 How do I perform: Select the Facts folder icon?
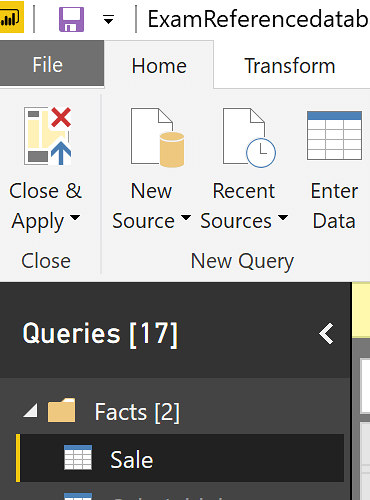(x=61, y=410)
